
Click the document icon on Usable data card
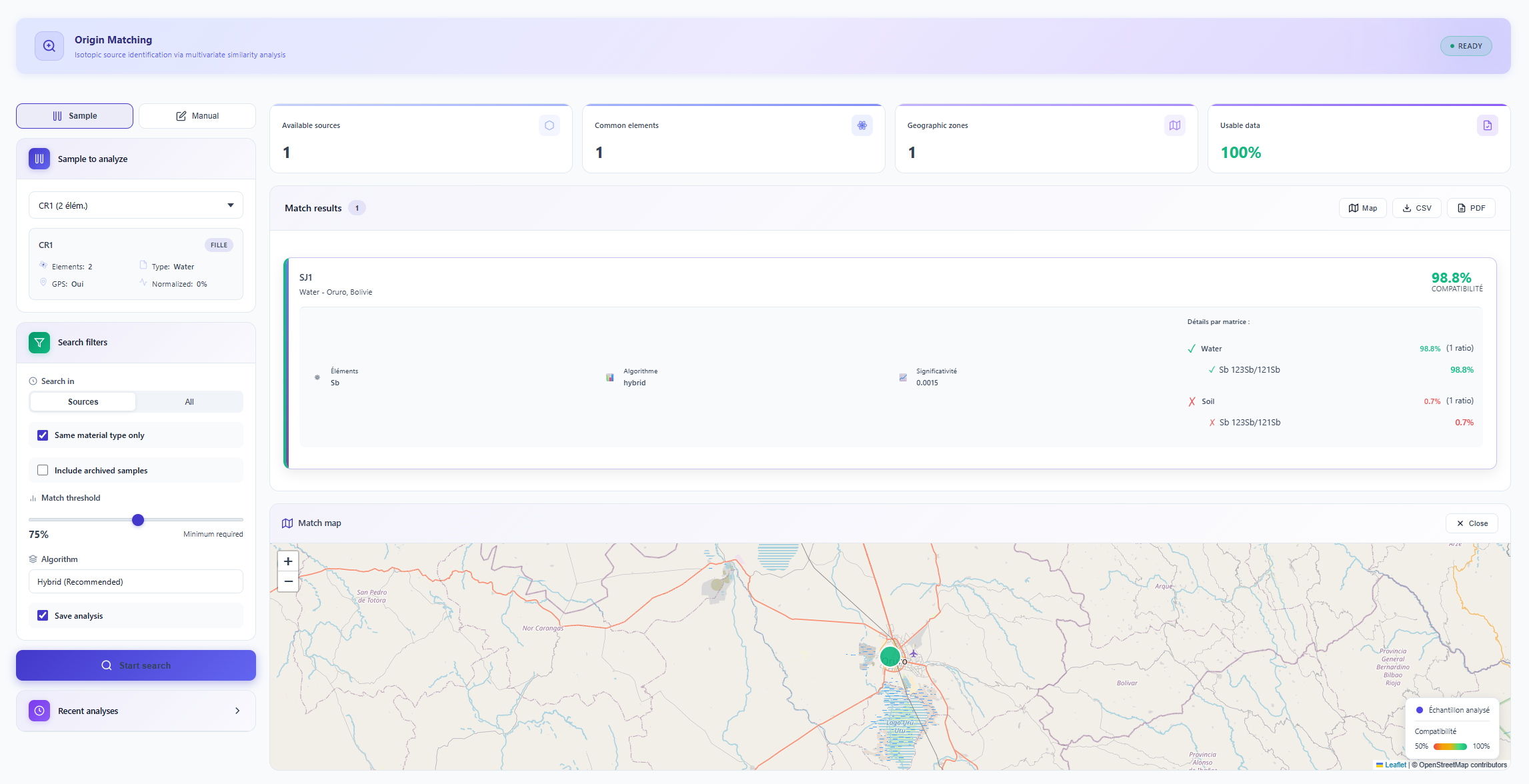pyautogui.click(x=1488, y=125)
